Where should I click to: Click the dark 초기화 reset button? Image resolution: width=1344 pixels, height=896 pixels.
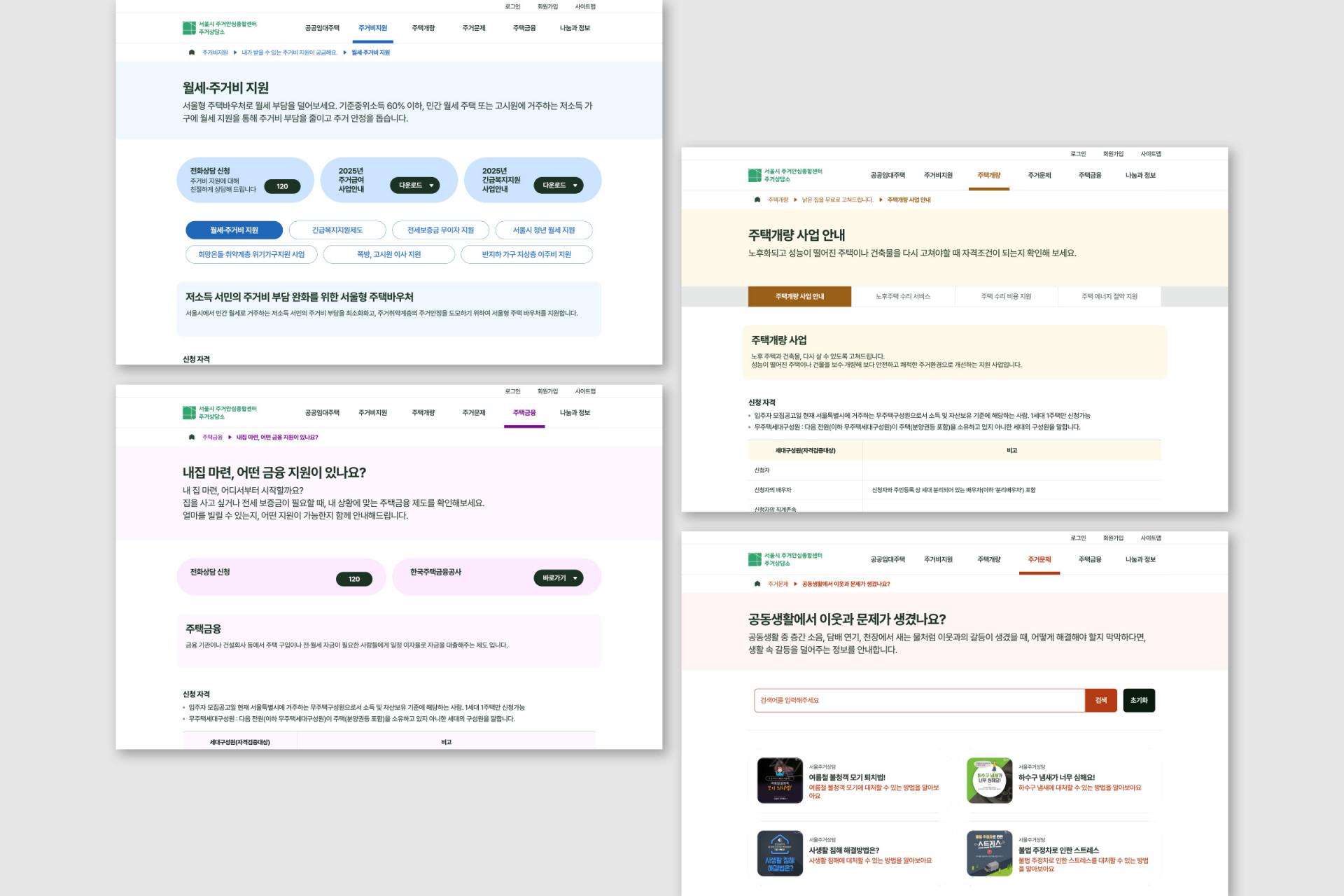[1139, 701]
